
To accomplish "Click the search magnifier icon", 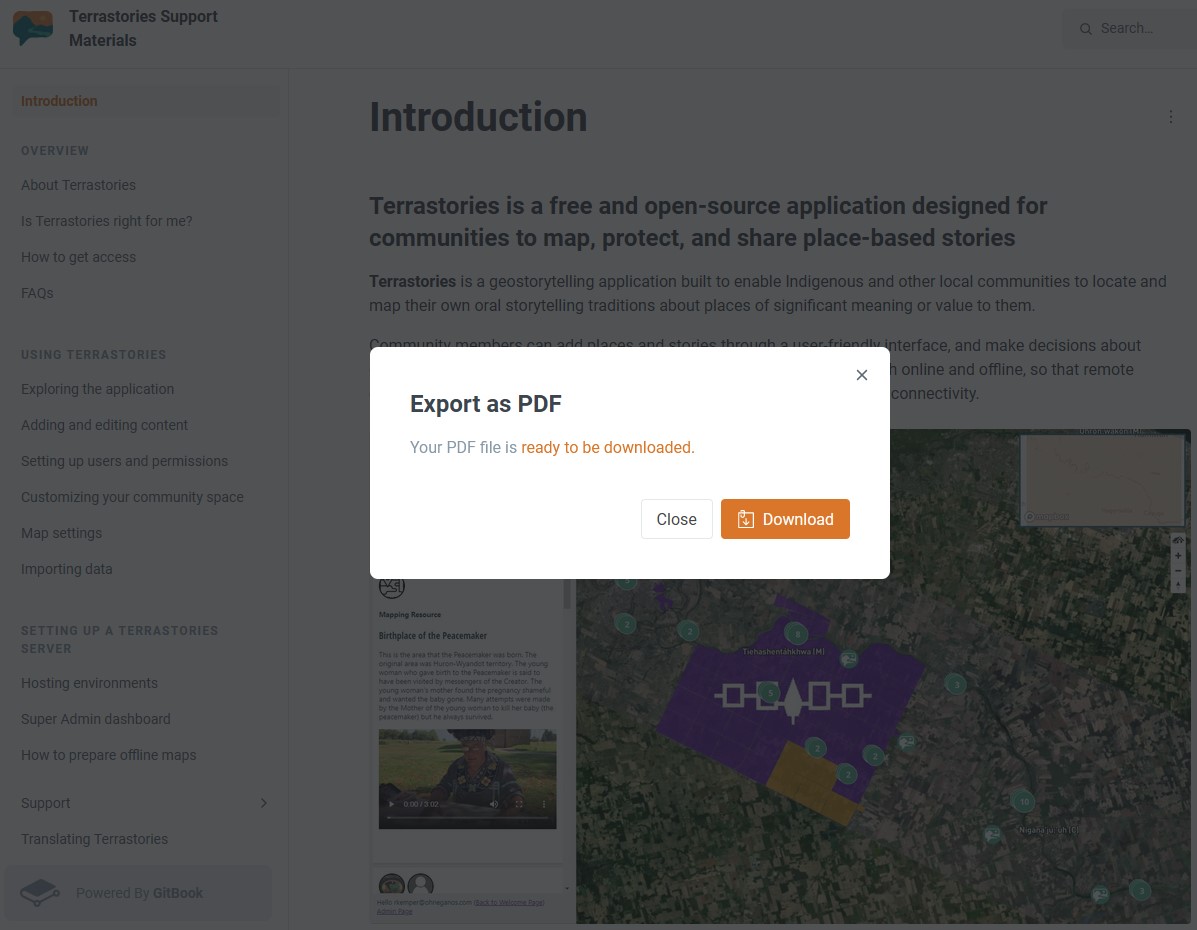I will coord(1085,29).
